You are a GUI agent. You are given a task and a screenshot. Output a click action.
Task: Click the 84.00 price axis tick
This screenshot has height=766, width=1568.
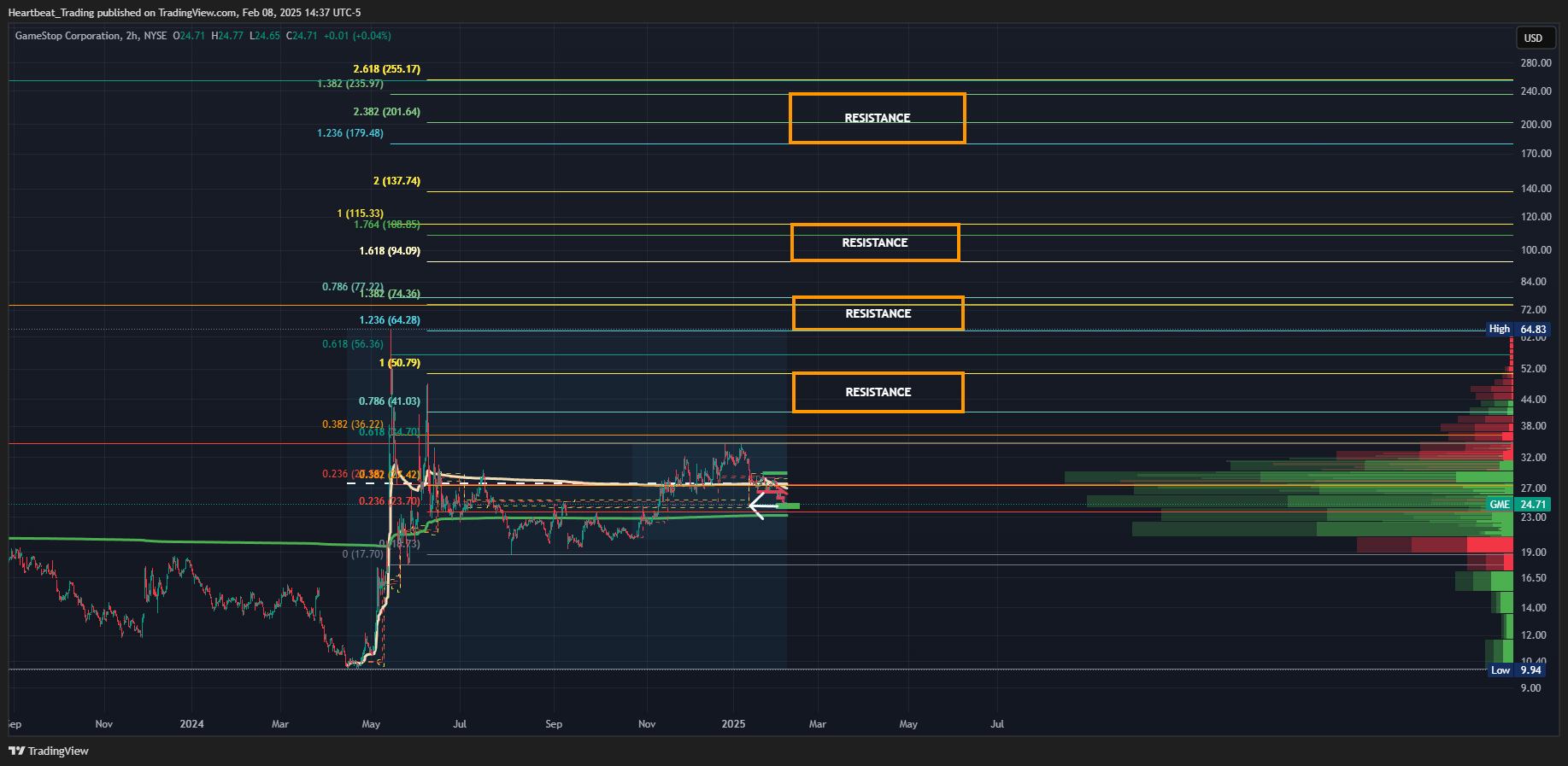pyautogui.click(x=1533, y=282)
